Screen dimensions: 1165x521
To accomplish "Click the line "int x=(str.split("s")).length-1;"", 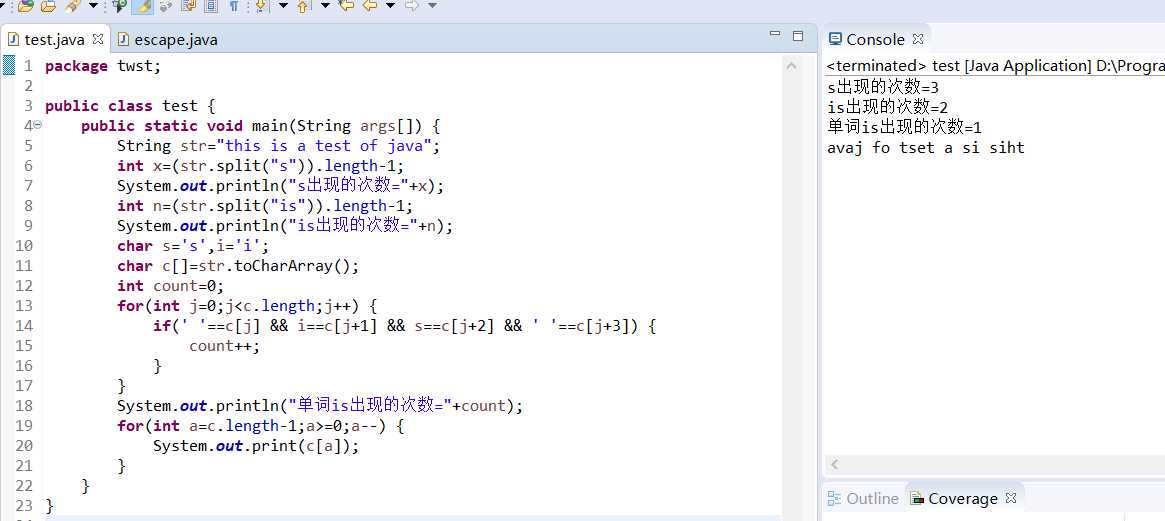I will (261, 166).
